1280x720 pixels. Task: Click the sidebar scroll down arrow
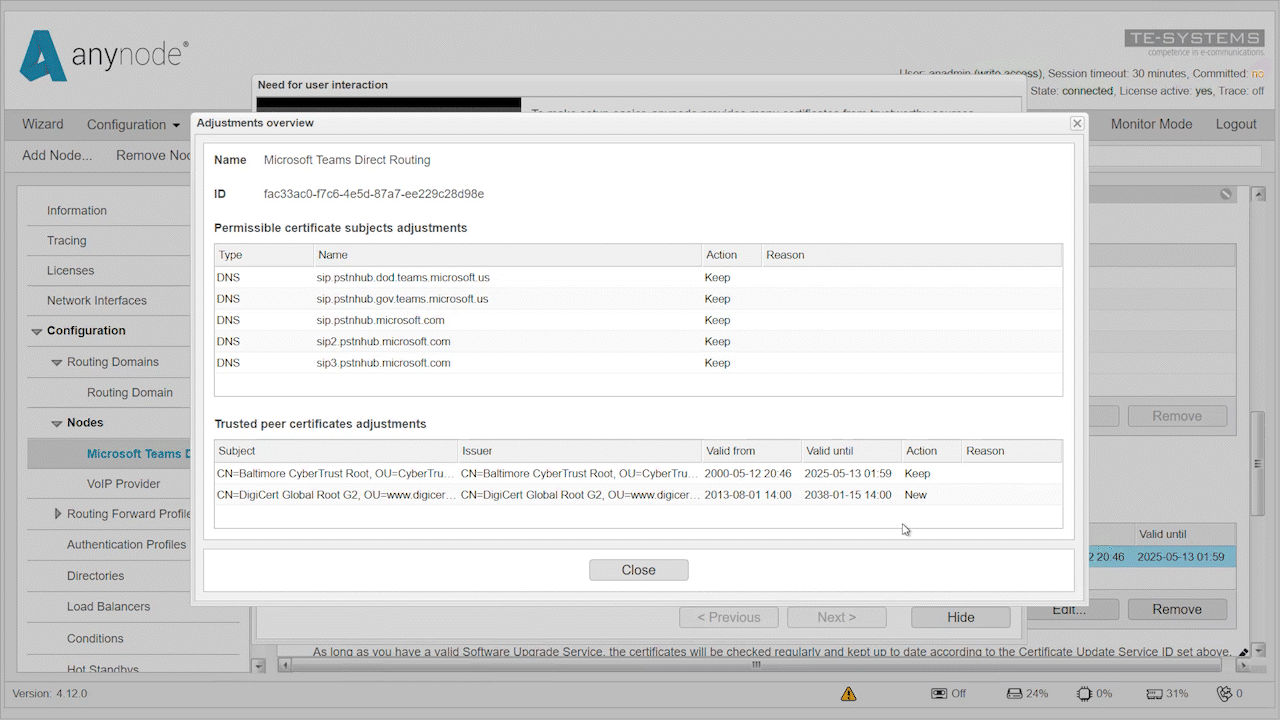click(x=258, y=665)
